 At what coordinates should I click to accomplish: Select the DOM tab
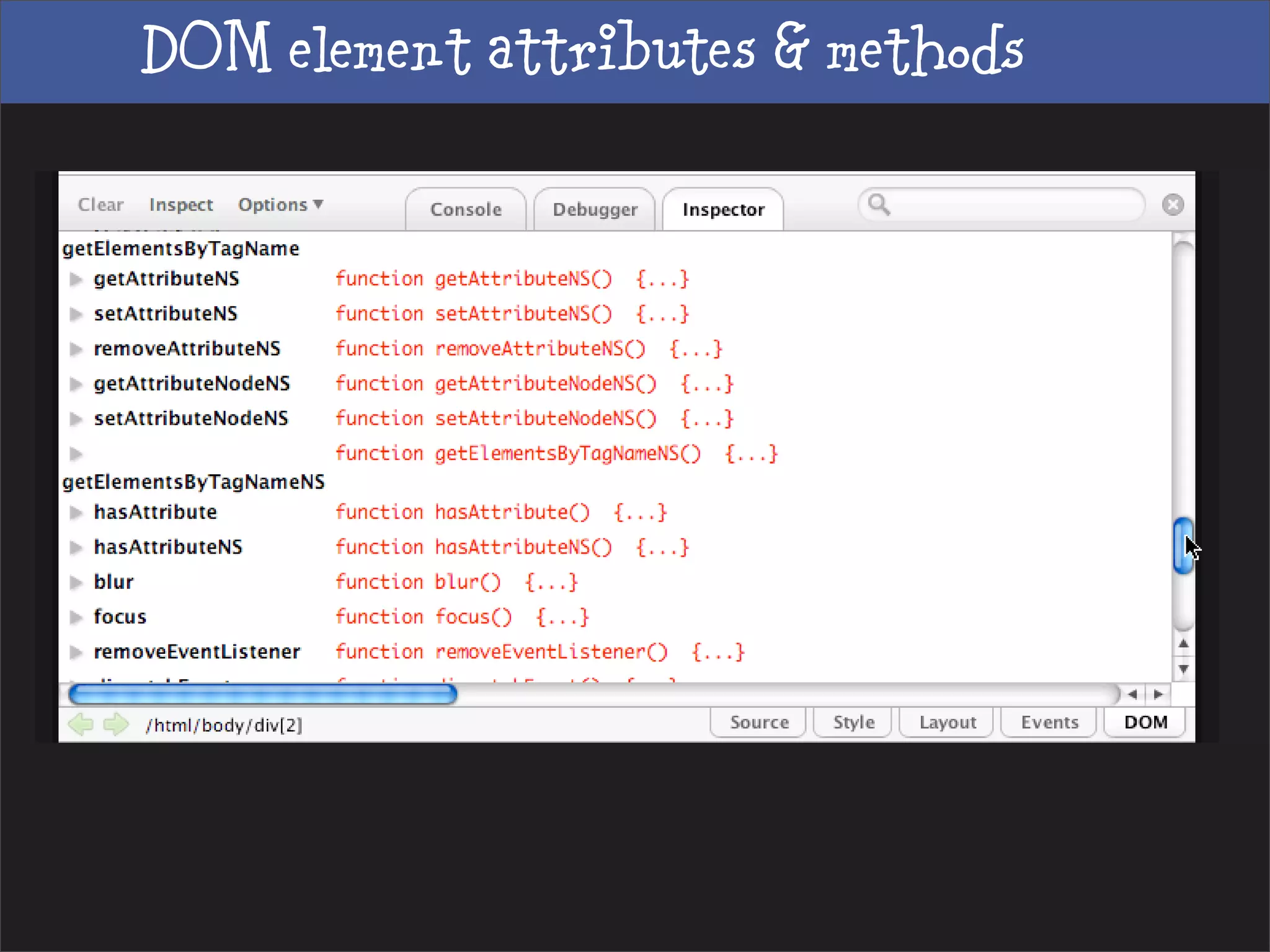[1145, 723]
